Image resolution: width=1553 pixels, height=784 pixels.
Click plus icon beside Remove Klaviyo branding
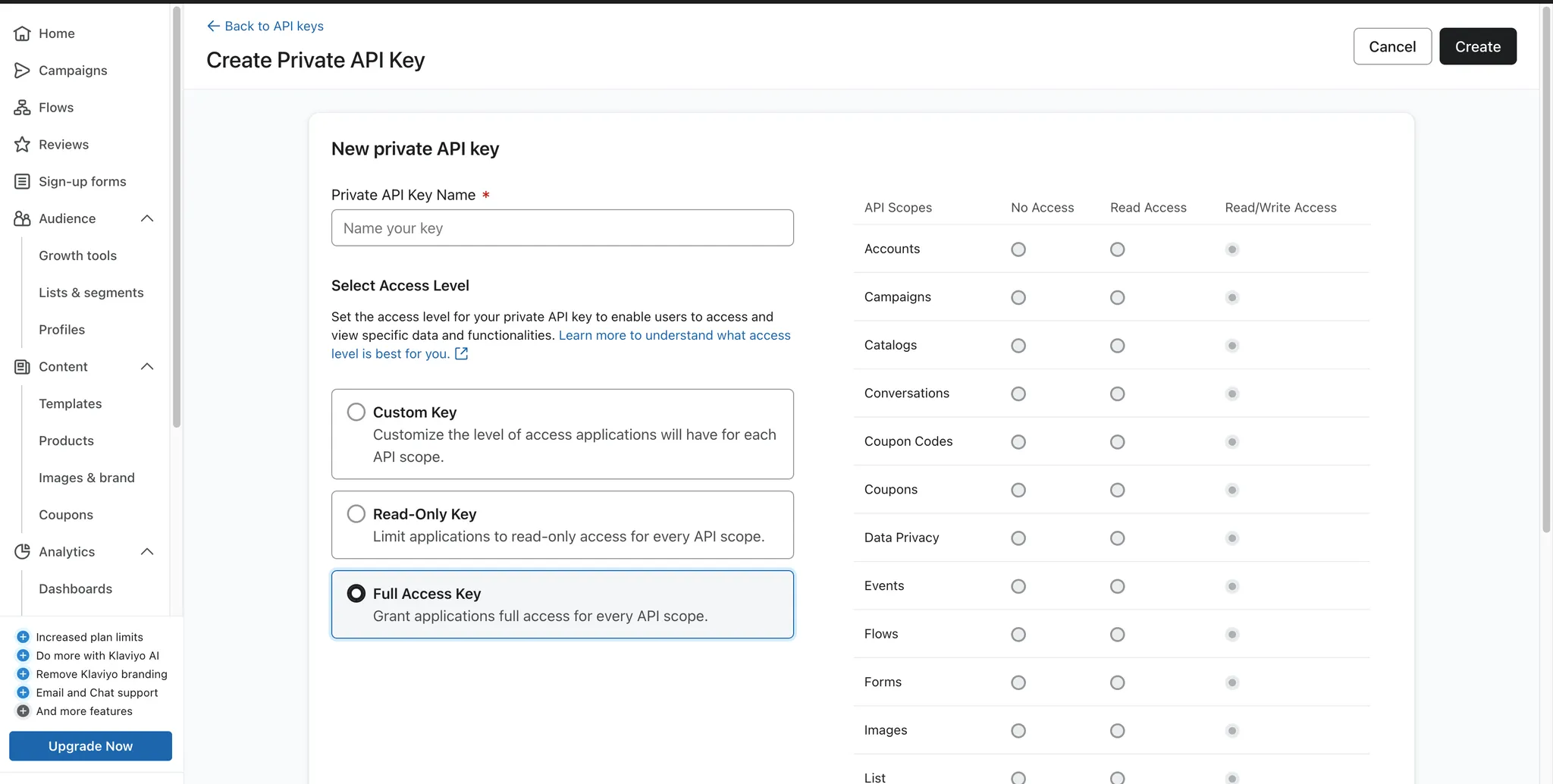[23, 674]
